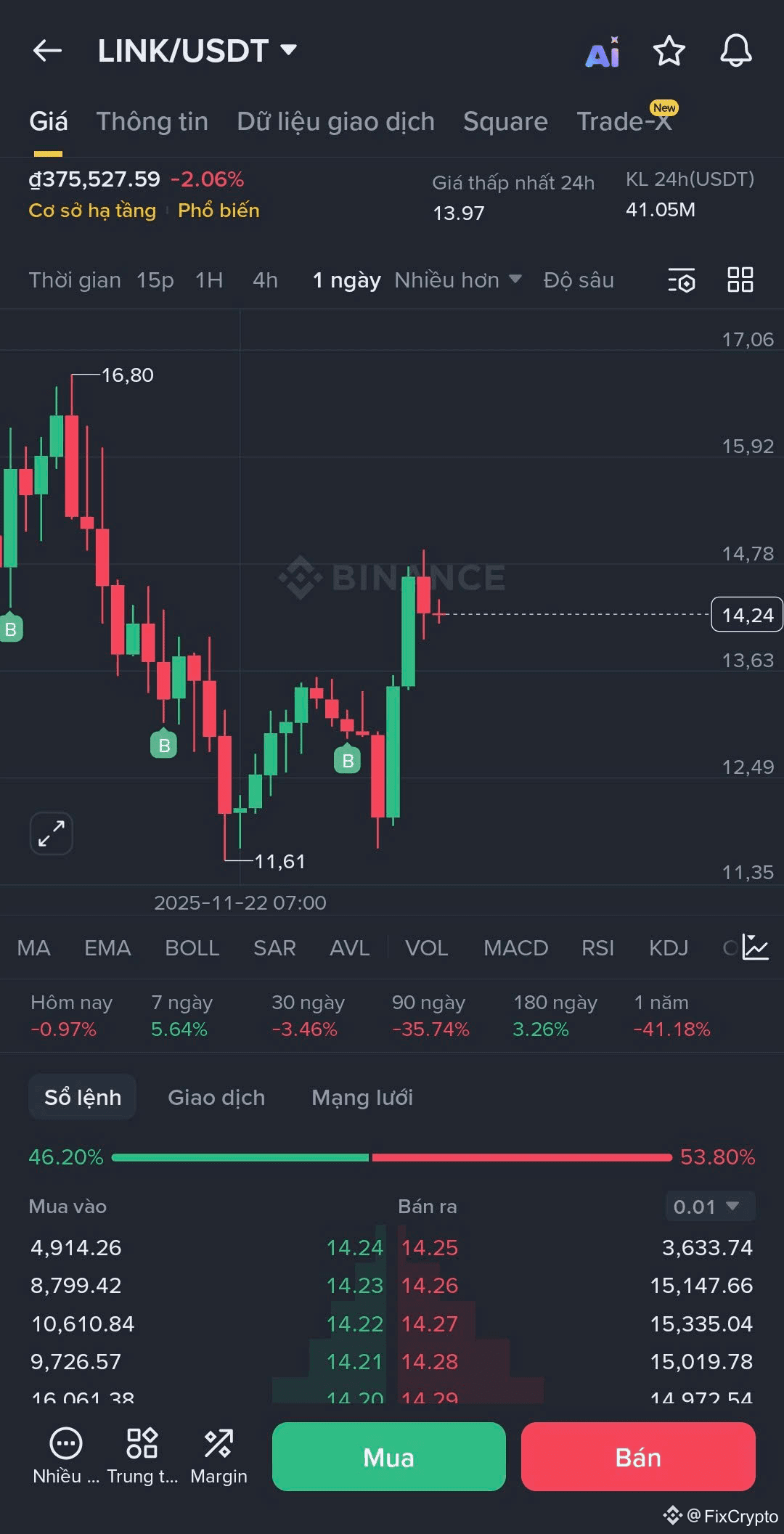Image resolution: width=784 pixels, height=1534 pixels.
Task: Tap the 1 năm -41.18% change
Action: pos(671,1016)
